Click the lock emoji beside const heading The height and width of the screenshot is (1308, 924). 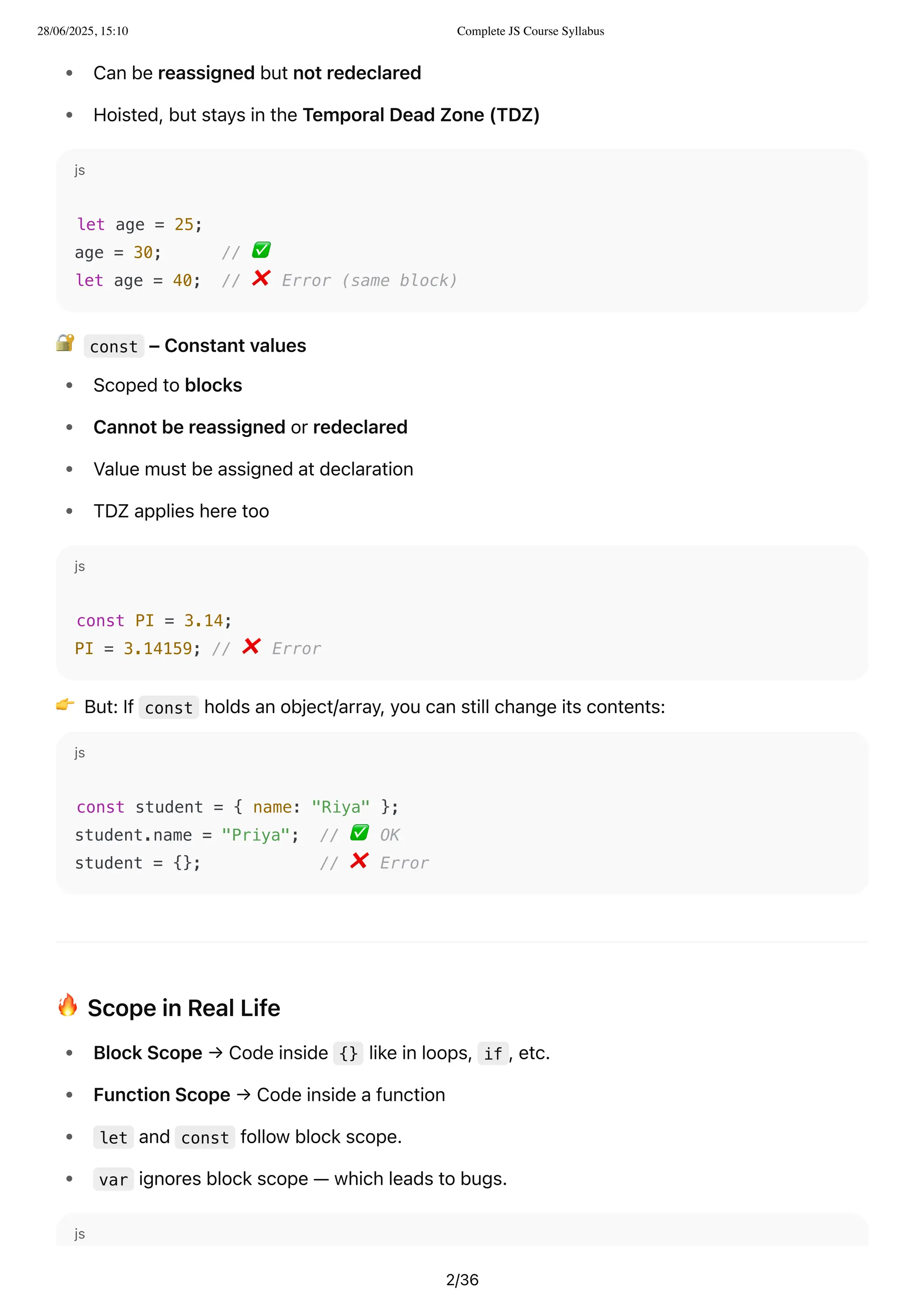pyautogui.click(x=65, y=343)
